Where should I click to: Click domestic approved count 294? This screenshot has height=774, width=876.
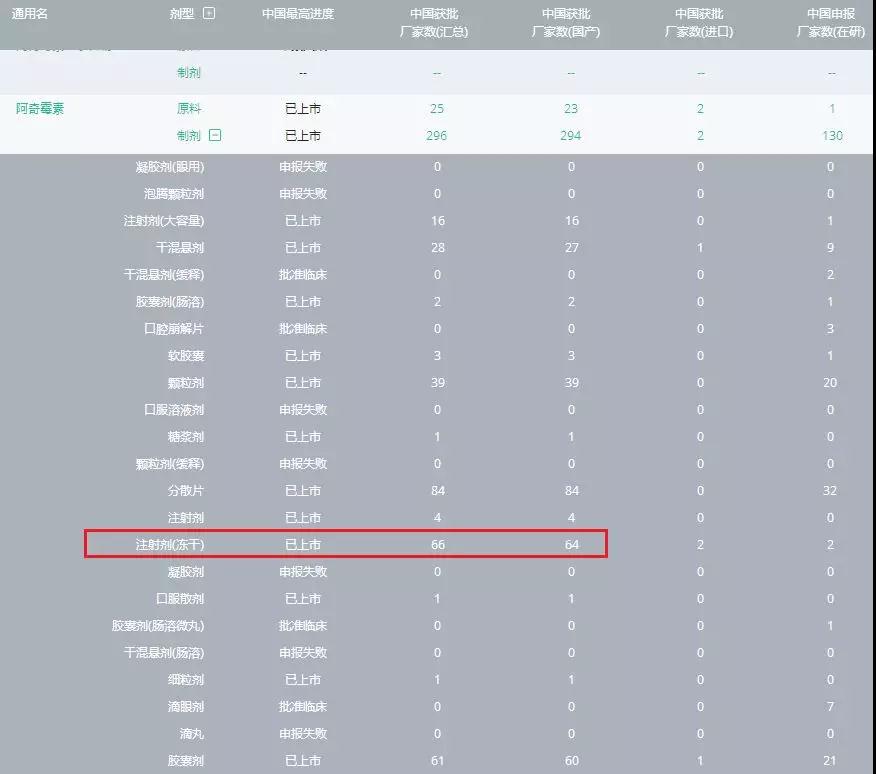[571, 135]
